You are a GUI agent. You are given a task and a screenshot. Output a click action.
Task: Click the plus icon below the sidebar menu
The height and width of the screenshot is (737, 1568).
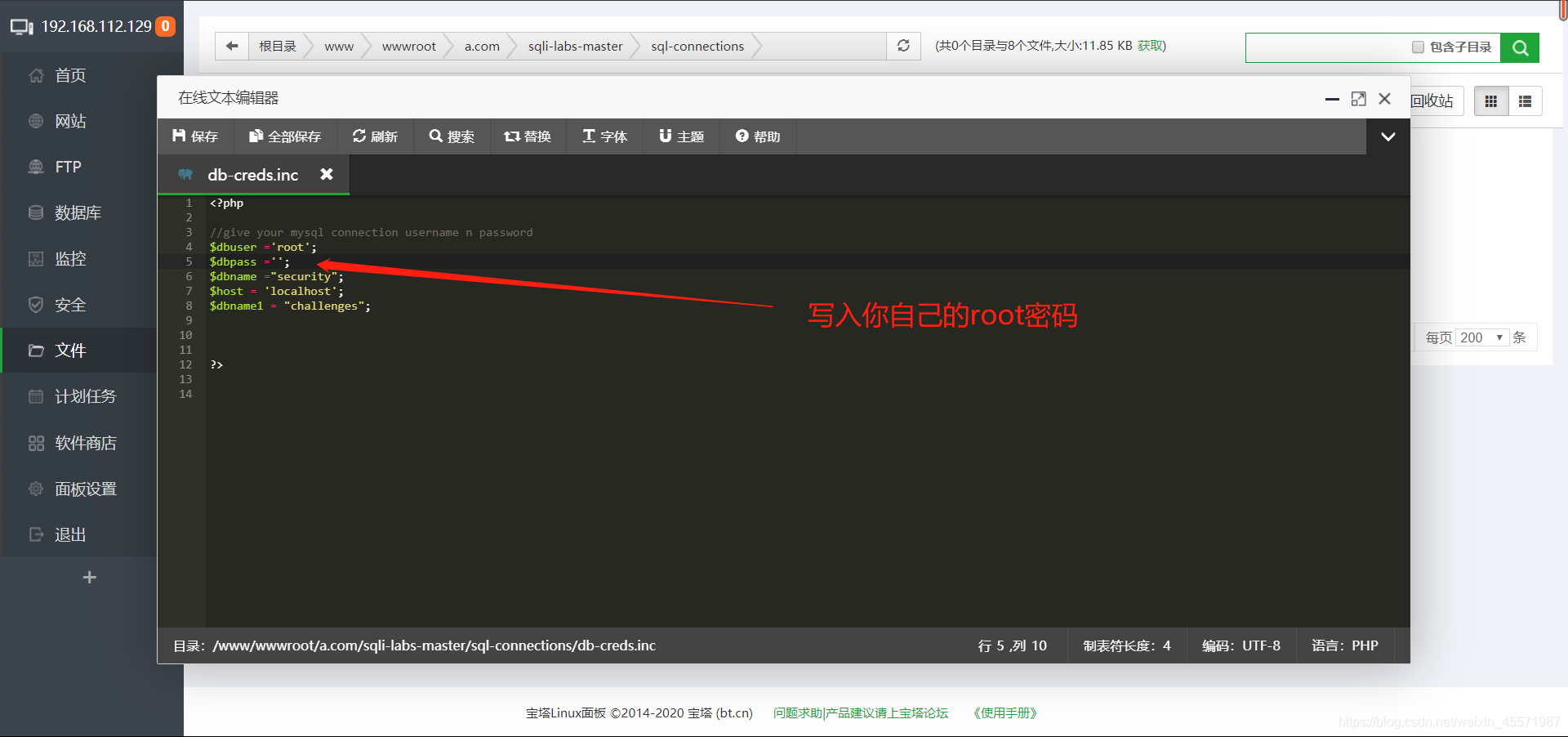[90, 578]
